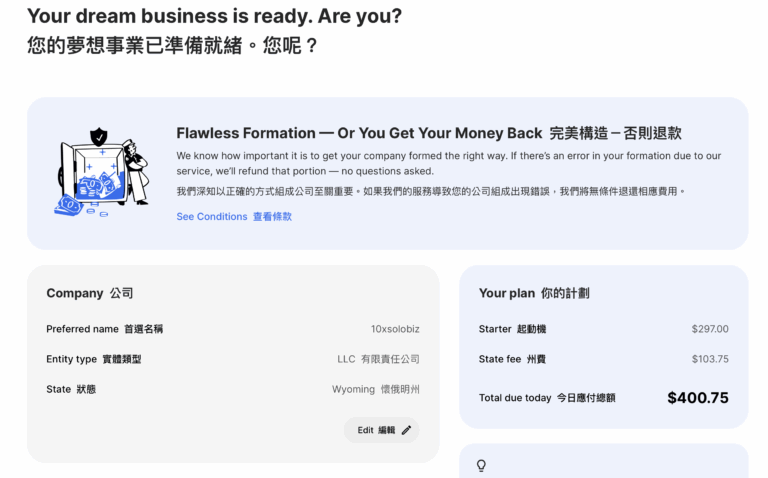The image size is (768, 478).
Task: Click the Starter plan label
Action: pos(512,329)
